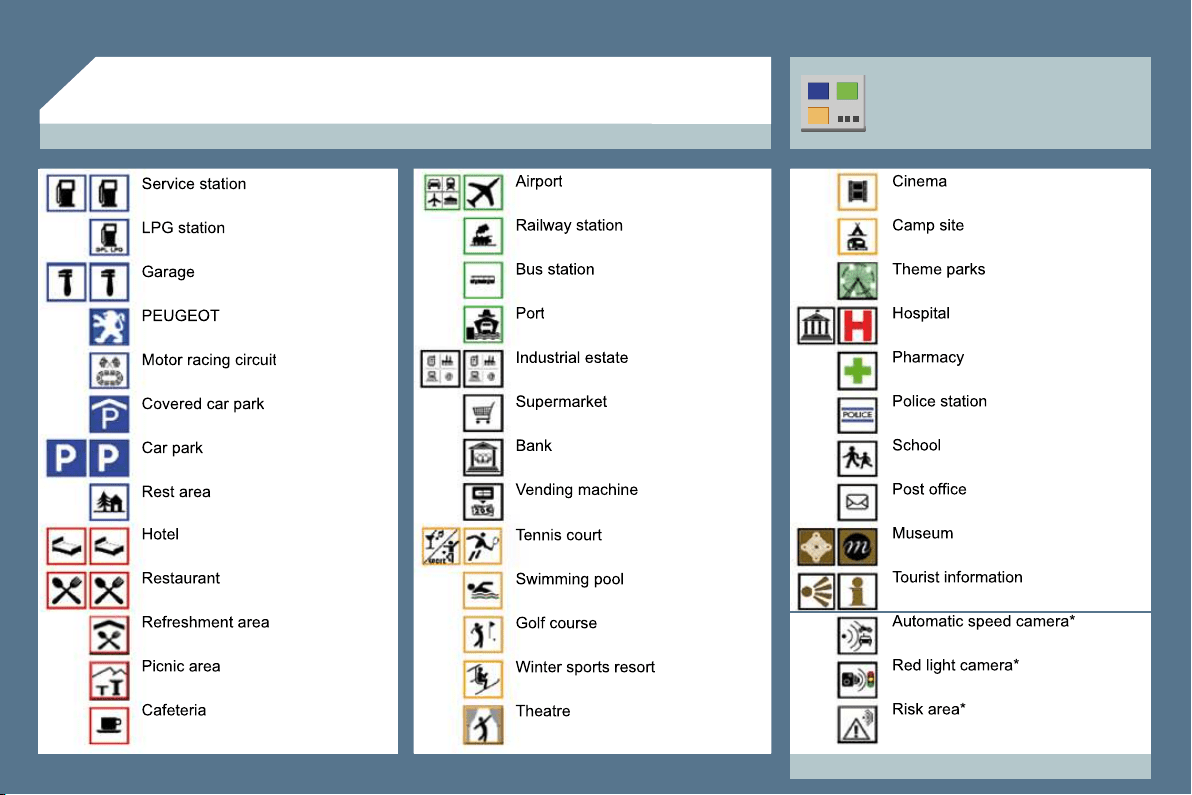Select the Cafeteria cup icon
1192x795 pixels.
(x=109, y=725)
